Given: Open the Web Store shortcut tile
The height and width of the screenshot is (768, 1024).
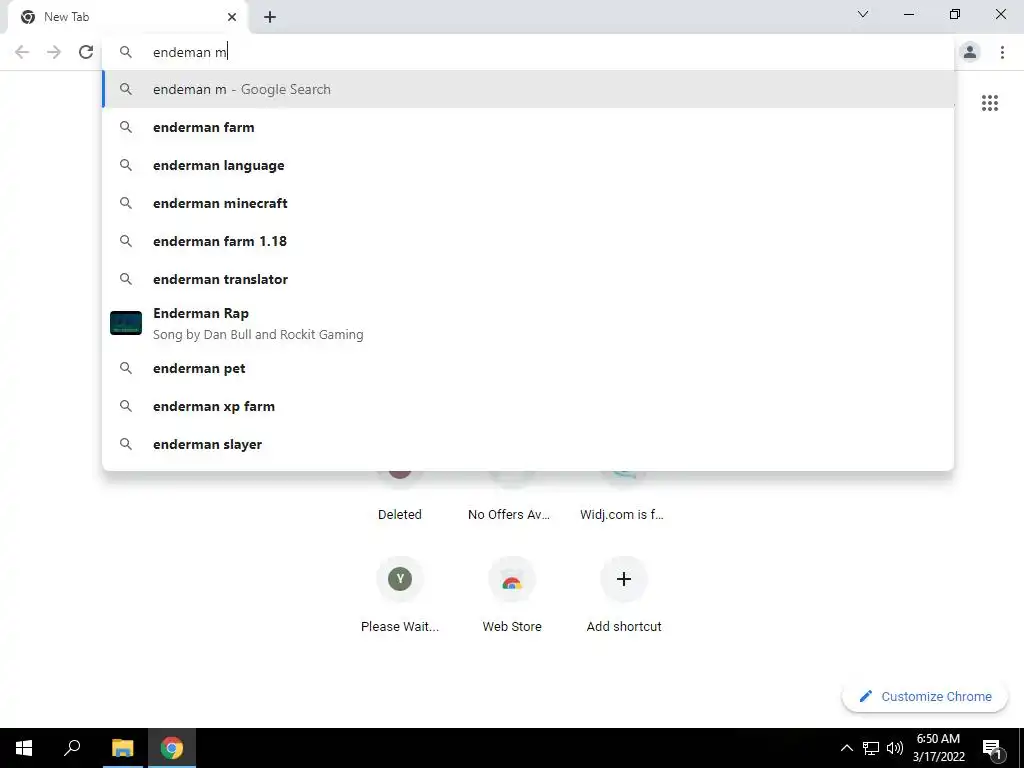Looking at the screenshot, I should (x=512, y=593).
